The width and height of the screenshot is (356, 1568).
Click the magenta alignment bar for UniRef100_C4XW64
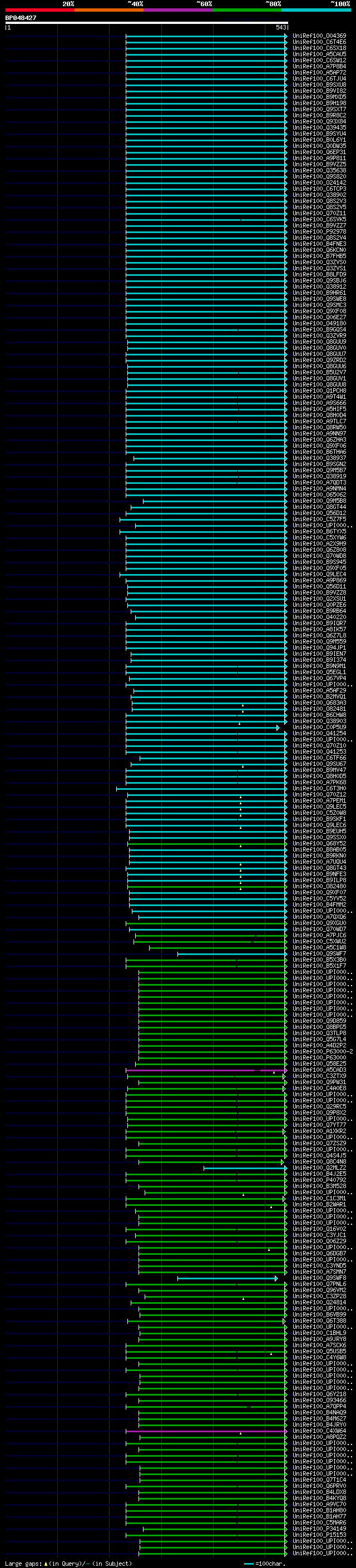click(x=206, y=1431)
